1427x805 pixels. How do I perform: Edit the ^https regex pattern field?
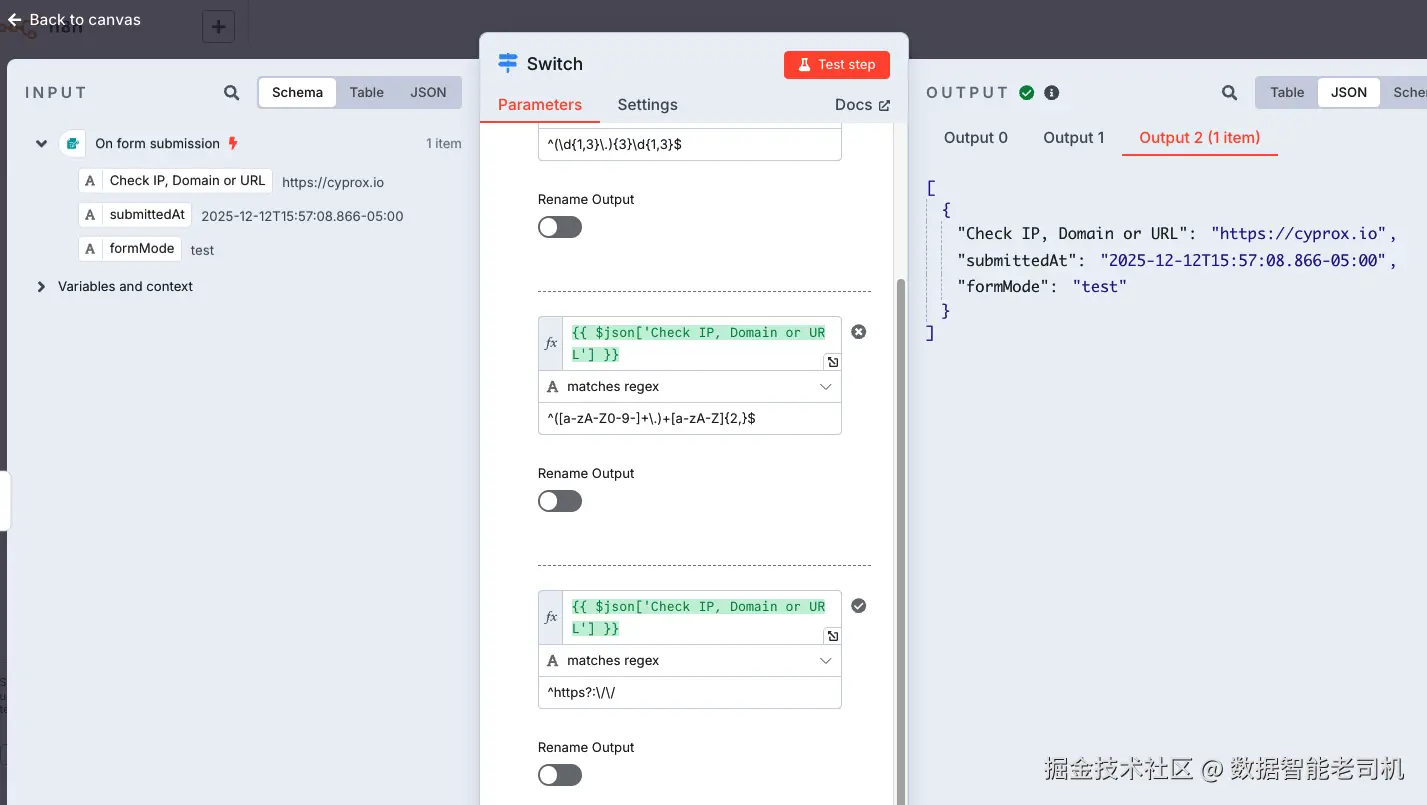click(690, 693)
